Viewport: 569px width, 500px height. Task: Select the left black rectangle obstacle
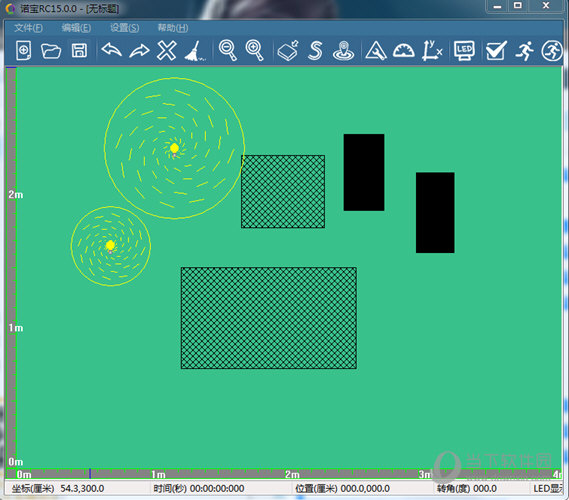364,172
